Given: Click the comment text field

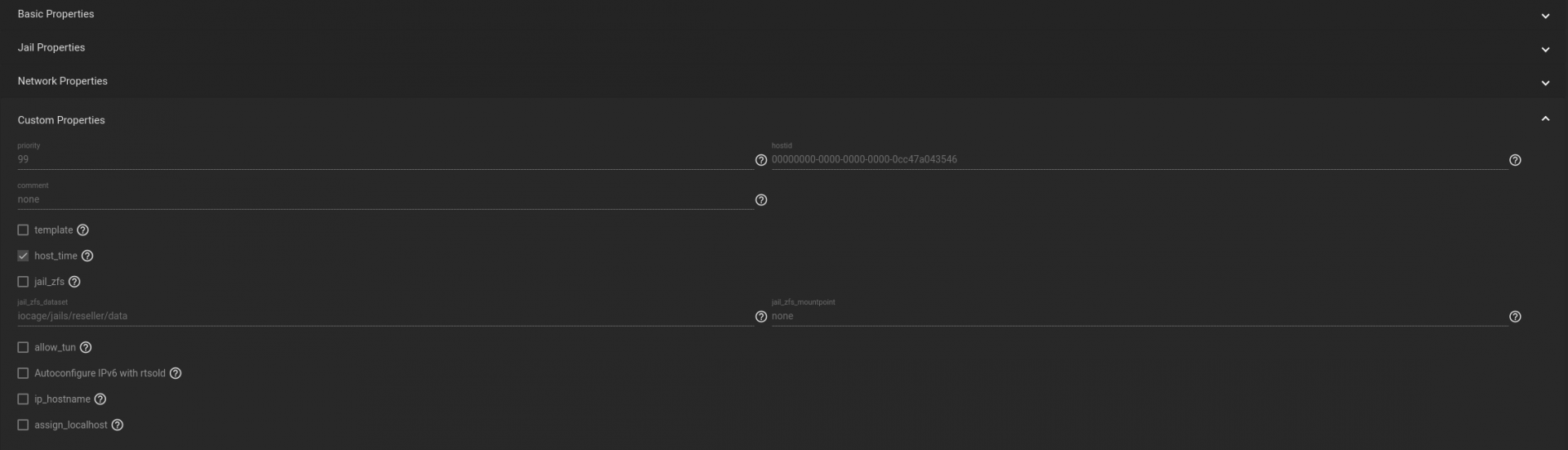Looking at the screenshot, I should [385, 200].
